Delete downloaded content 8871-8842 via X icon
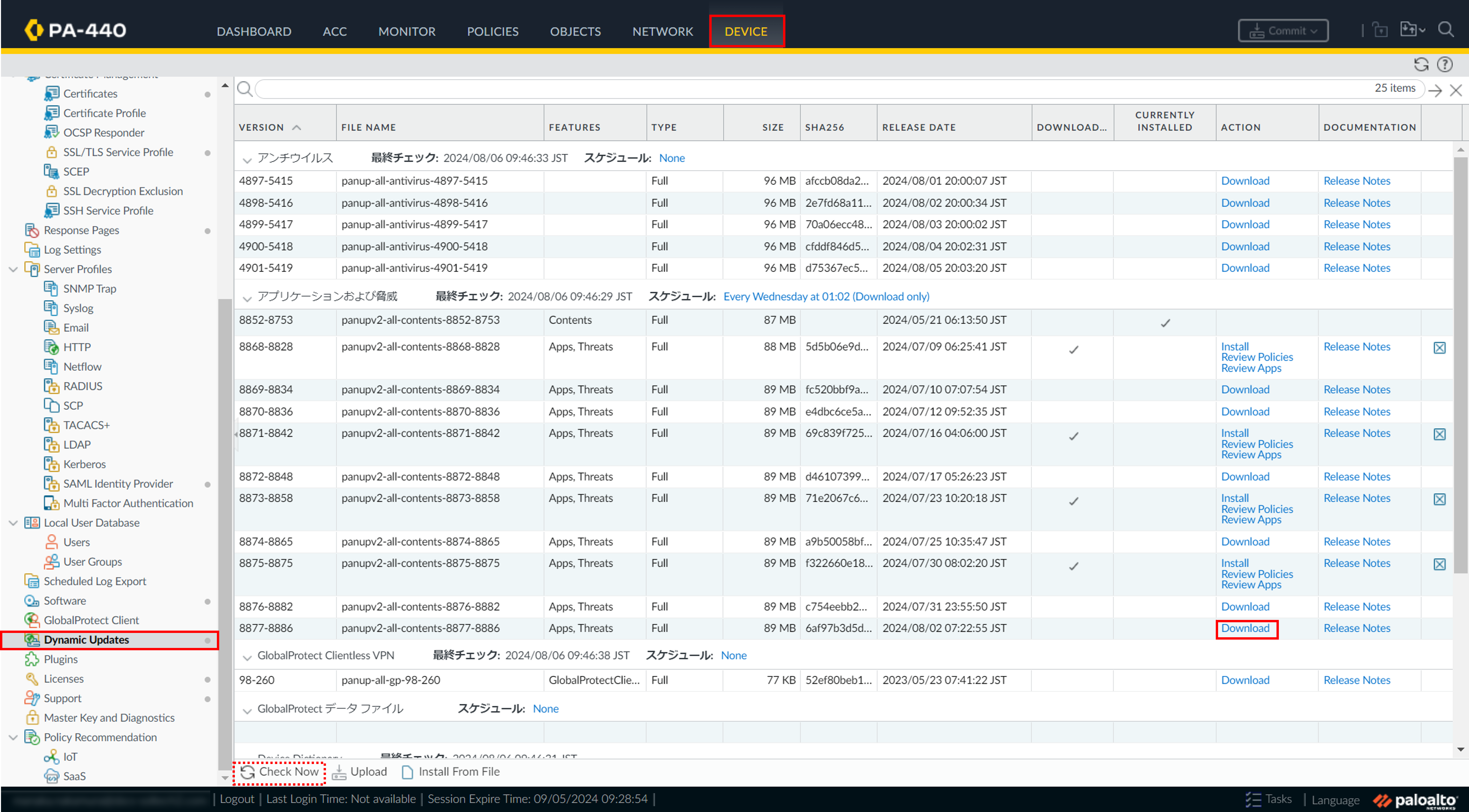 pyautogui.click(x=1439, y=434)
